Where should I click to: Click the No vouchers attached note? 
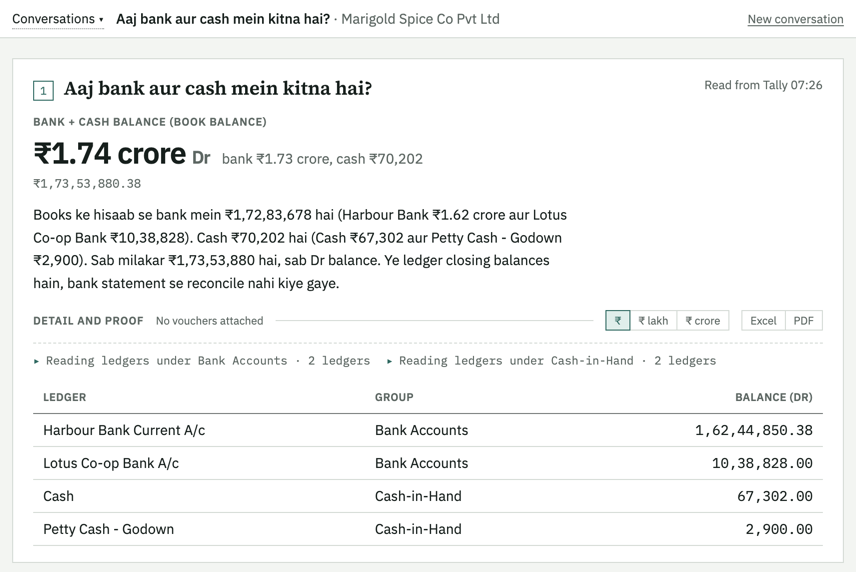point(210,320)
